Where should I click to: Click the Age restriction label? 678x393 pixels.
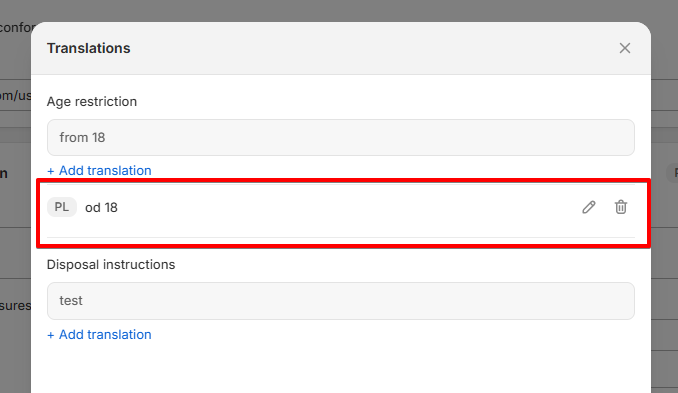point(92,102)
